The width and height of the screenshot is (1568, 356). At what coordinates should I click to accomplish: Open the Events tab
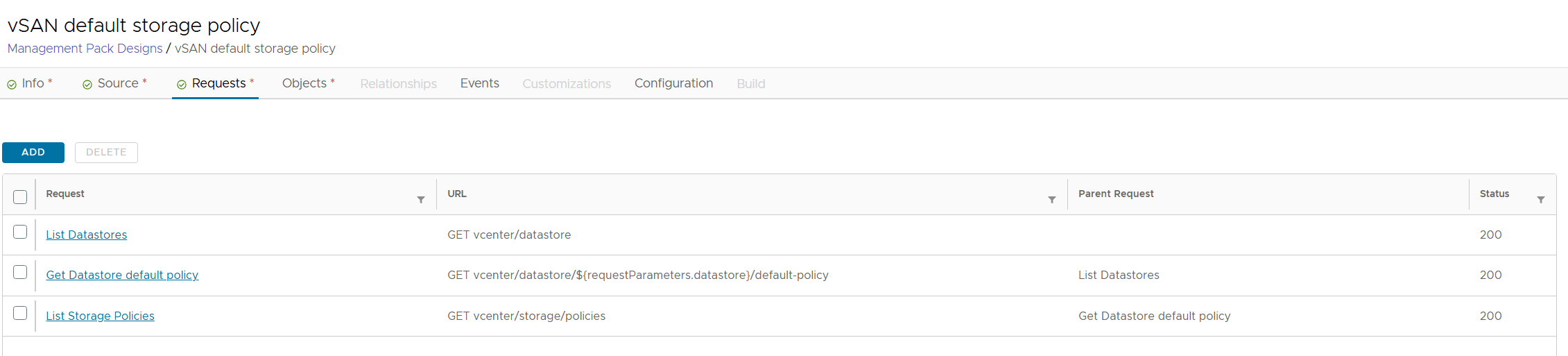tap(479, 83)
